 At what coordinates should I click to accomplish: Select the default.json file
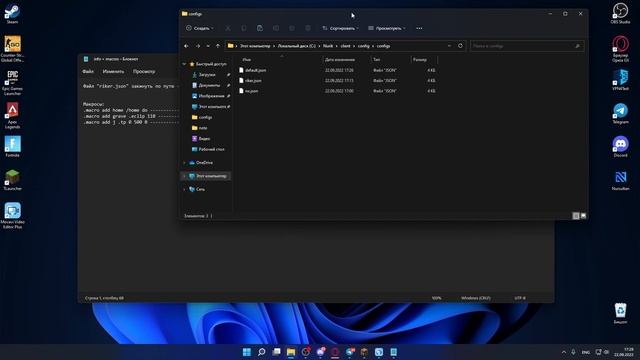click(256, 70)
